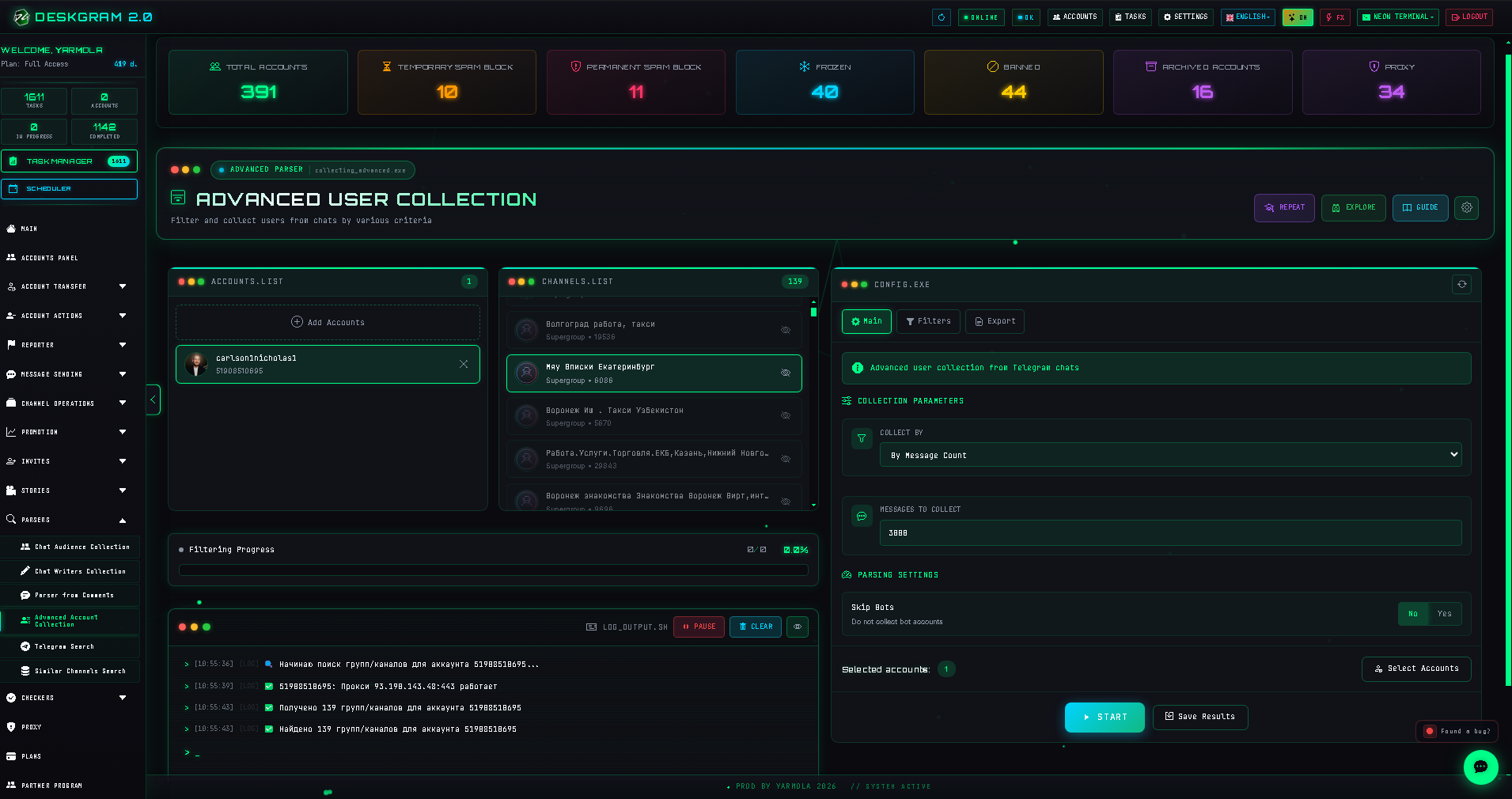
Task: Click the Filtering Progress bar
Action: tap(493, 570)
